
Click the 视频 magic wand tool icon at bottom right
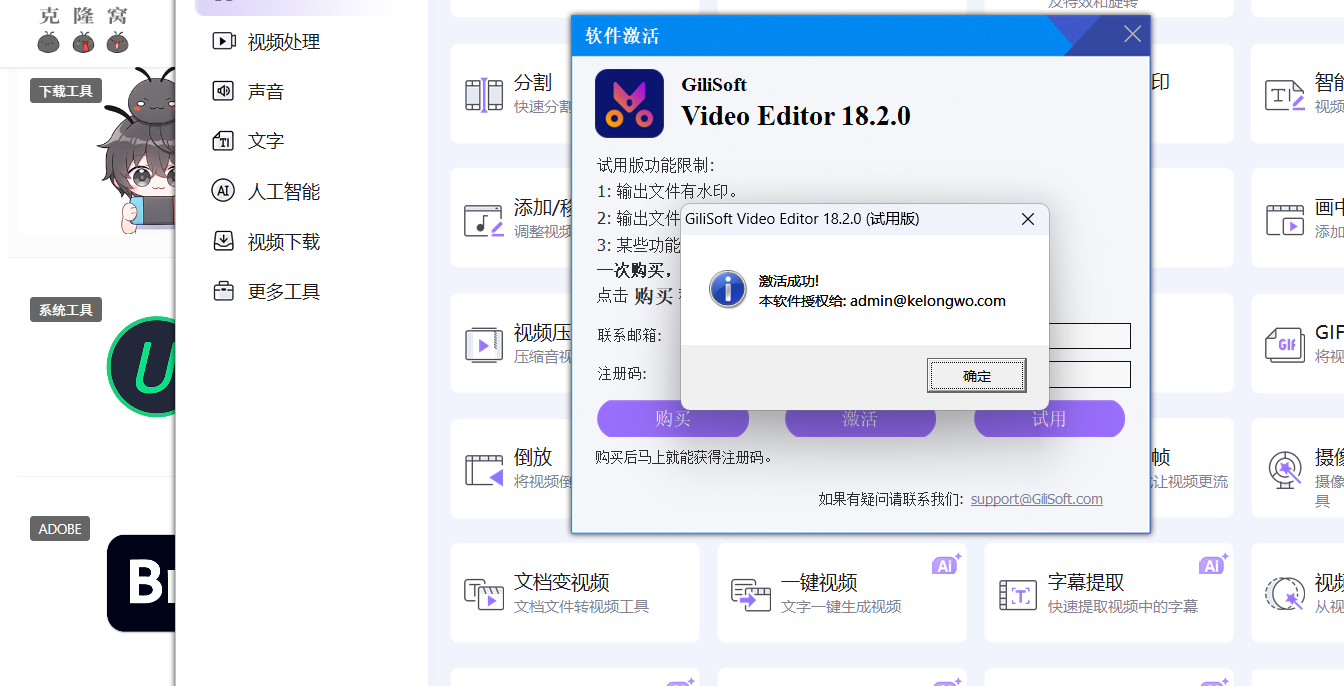pyautogui.click(x=1285, y=595)
